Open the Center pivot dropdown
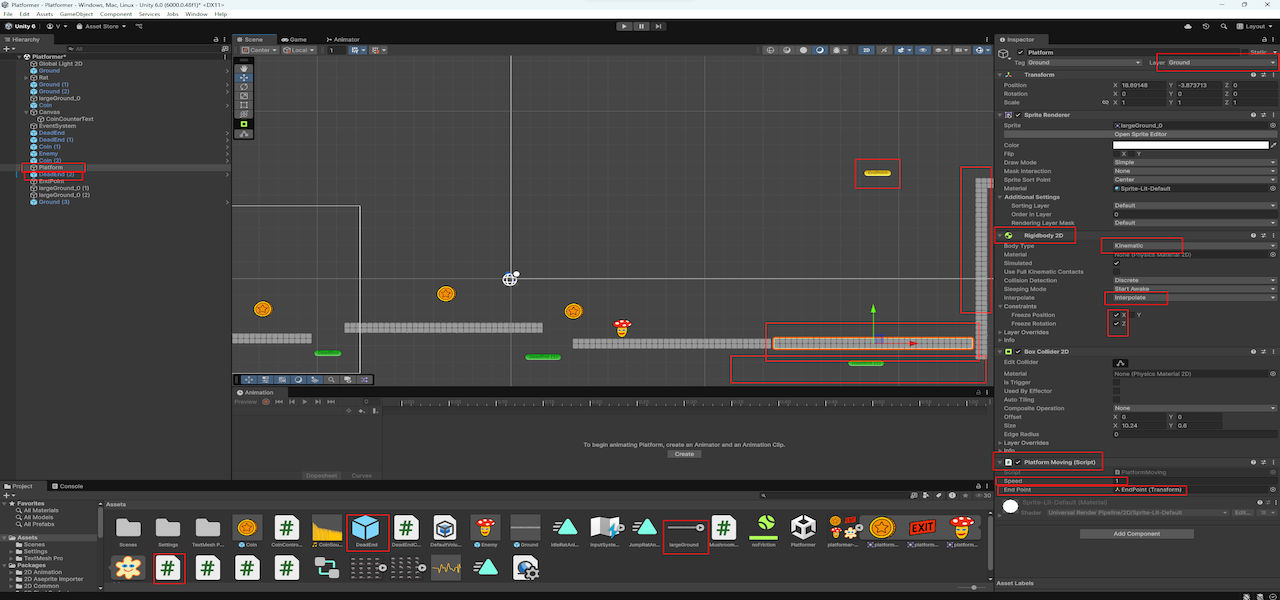This screenshot has height=600, width=1280. point(258,50)
